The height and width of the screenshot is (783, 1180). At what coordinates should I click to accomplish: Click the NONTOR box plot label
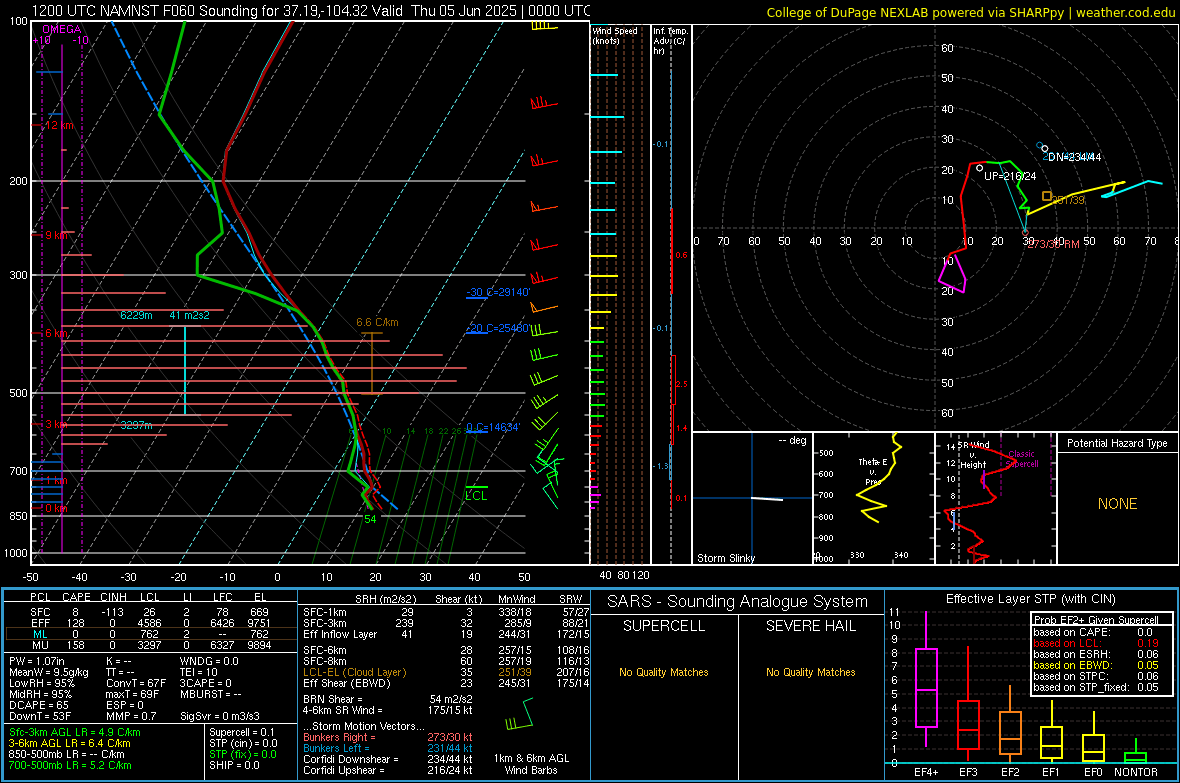click(x=1136, y=772)
